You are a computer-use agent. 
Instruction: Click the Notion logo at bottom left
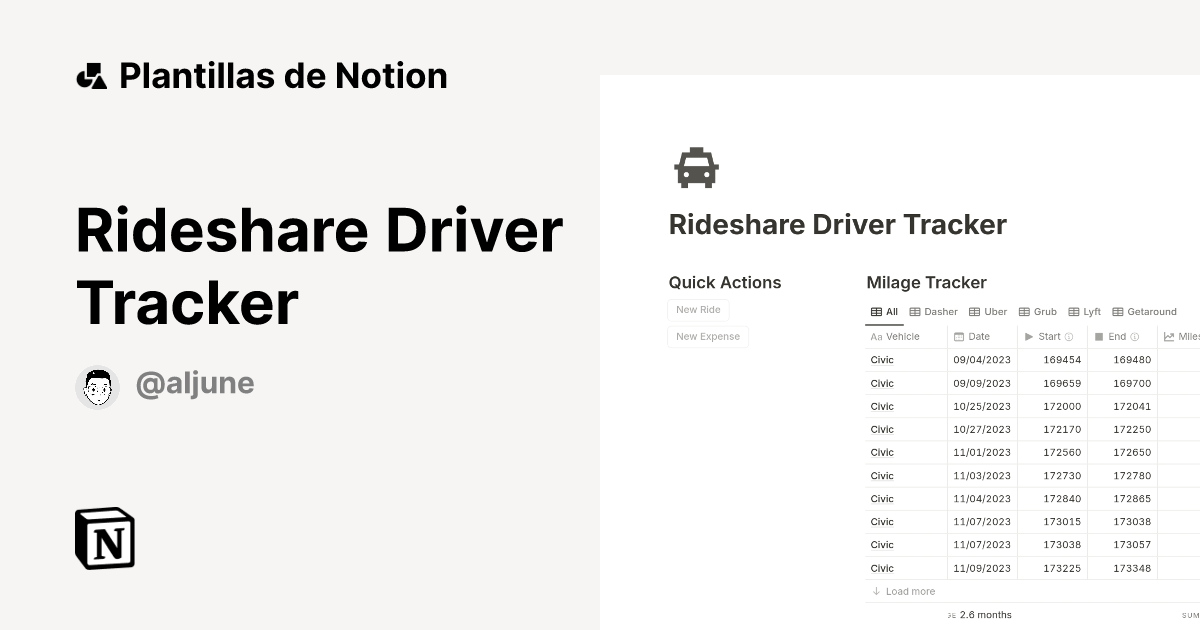coord(103,538)
